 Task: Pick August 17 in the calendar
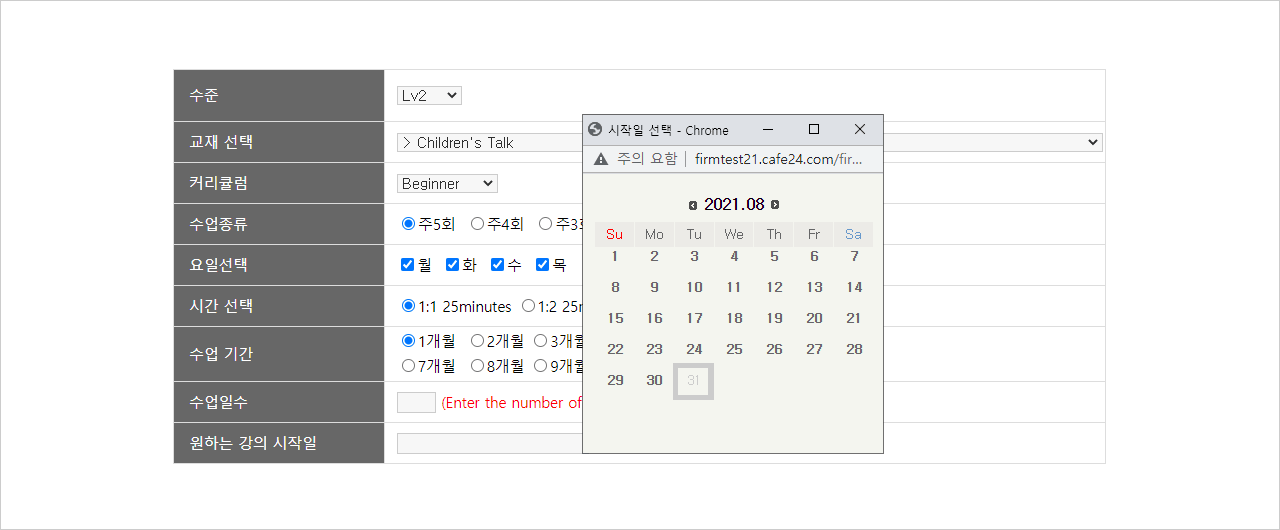tap(694, 319)
